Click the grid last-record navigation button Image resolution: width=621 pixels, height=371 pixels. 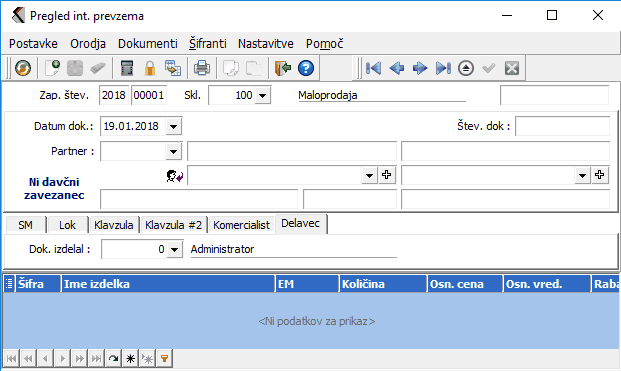pyautogui.click(x=96, y=359)
